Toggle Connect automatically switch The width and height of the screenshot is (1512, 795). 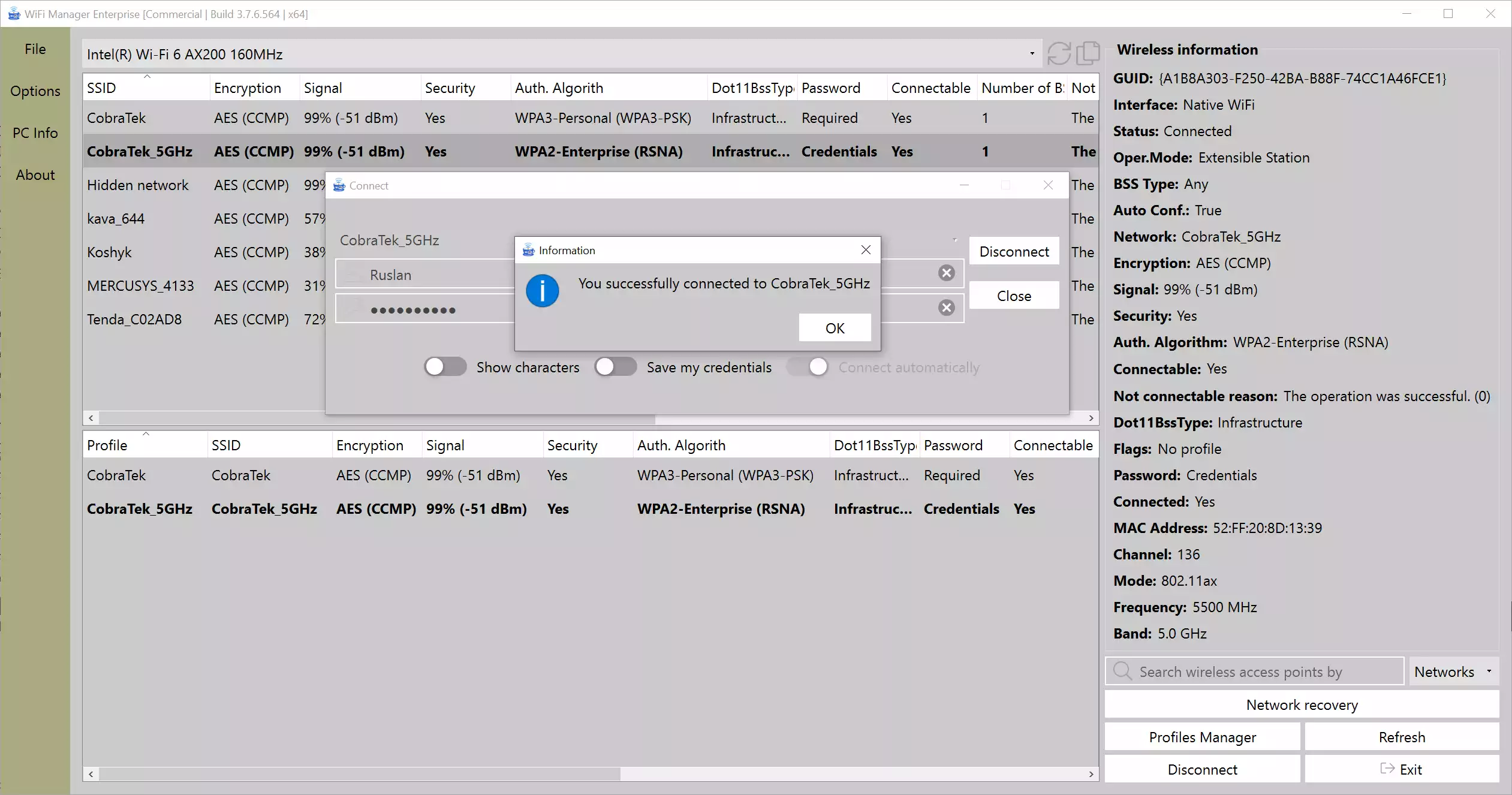coord(808,367)
